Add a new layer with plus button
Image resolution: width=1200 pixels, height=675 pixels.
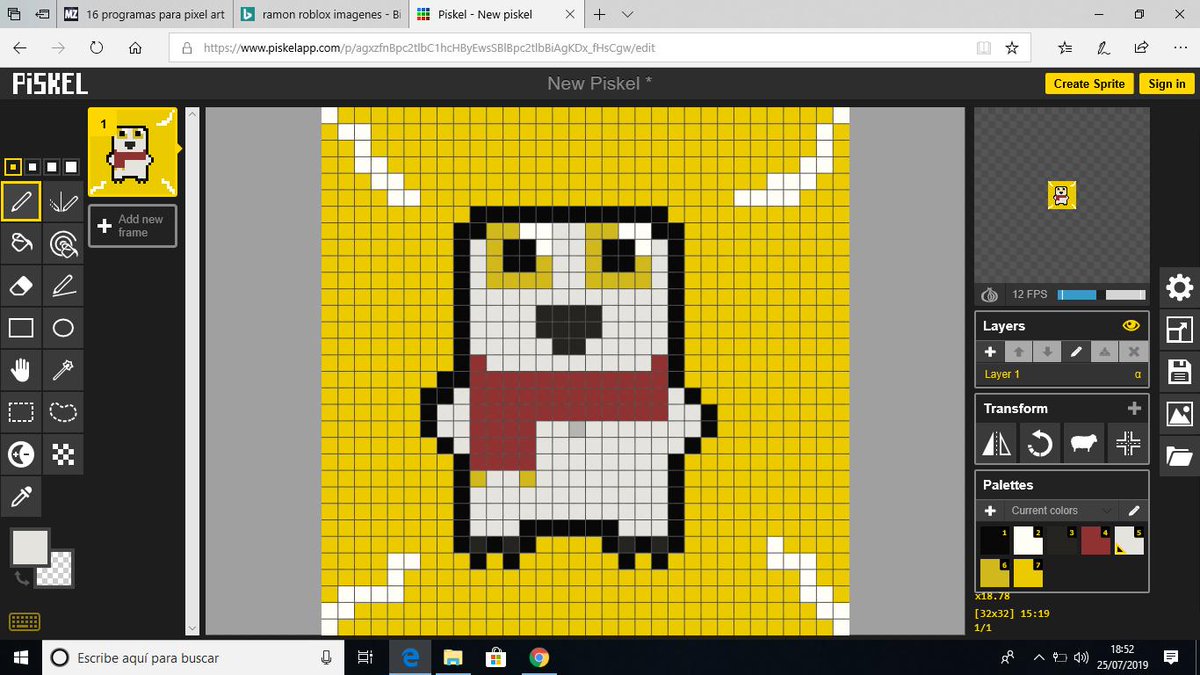point(990,352)
